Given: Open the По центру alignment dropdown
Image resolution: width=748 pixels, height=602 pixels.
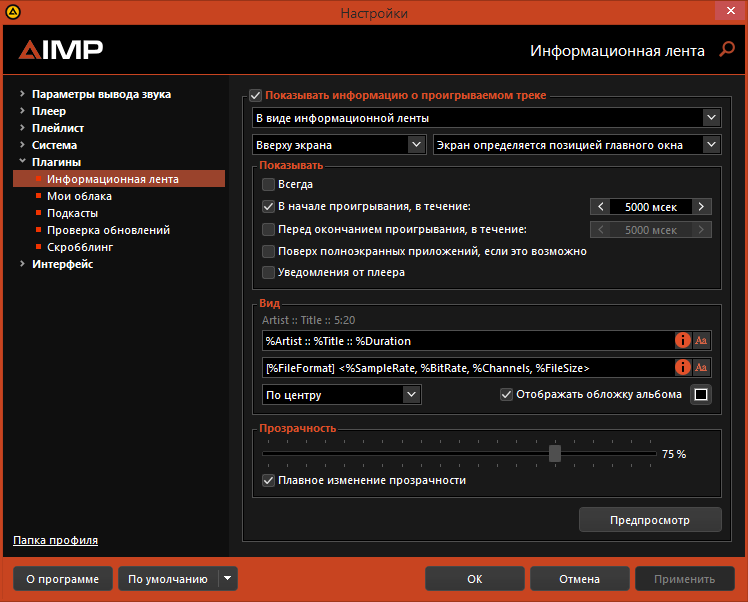Looking at the screenshot, I should tap(342, 395).
